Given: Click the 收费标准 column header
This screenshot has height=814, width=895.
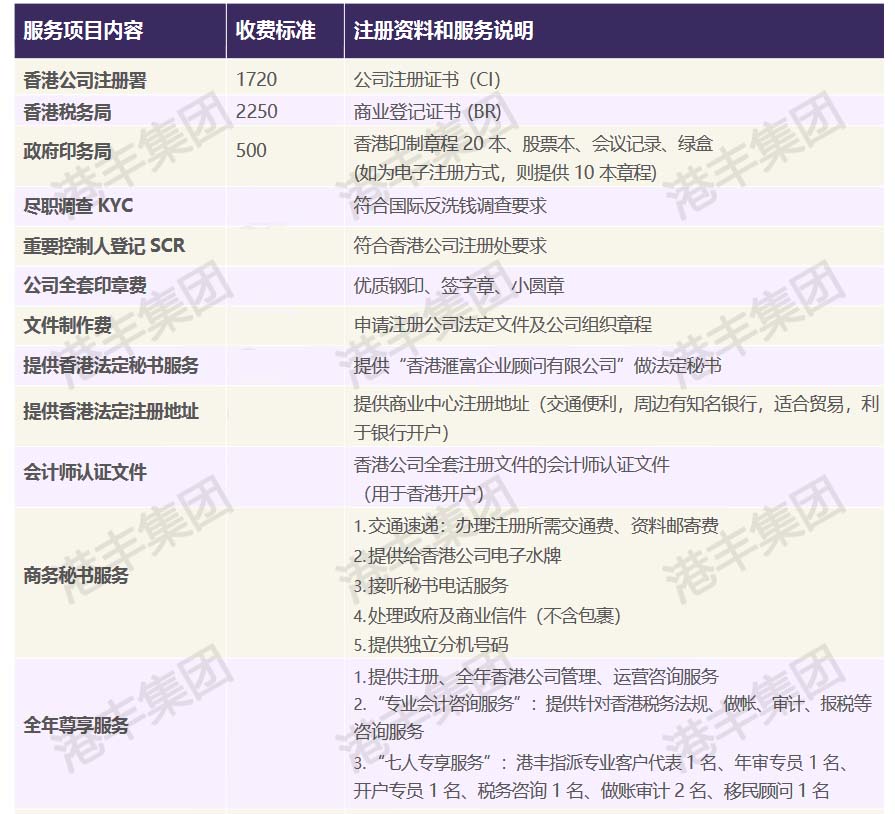Looking at the screenshot, I should [278, 30].
